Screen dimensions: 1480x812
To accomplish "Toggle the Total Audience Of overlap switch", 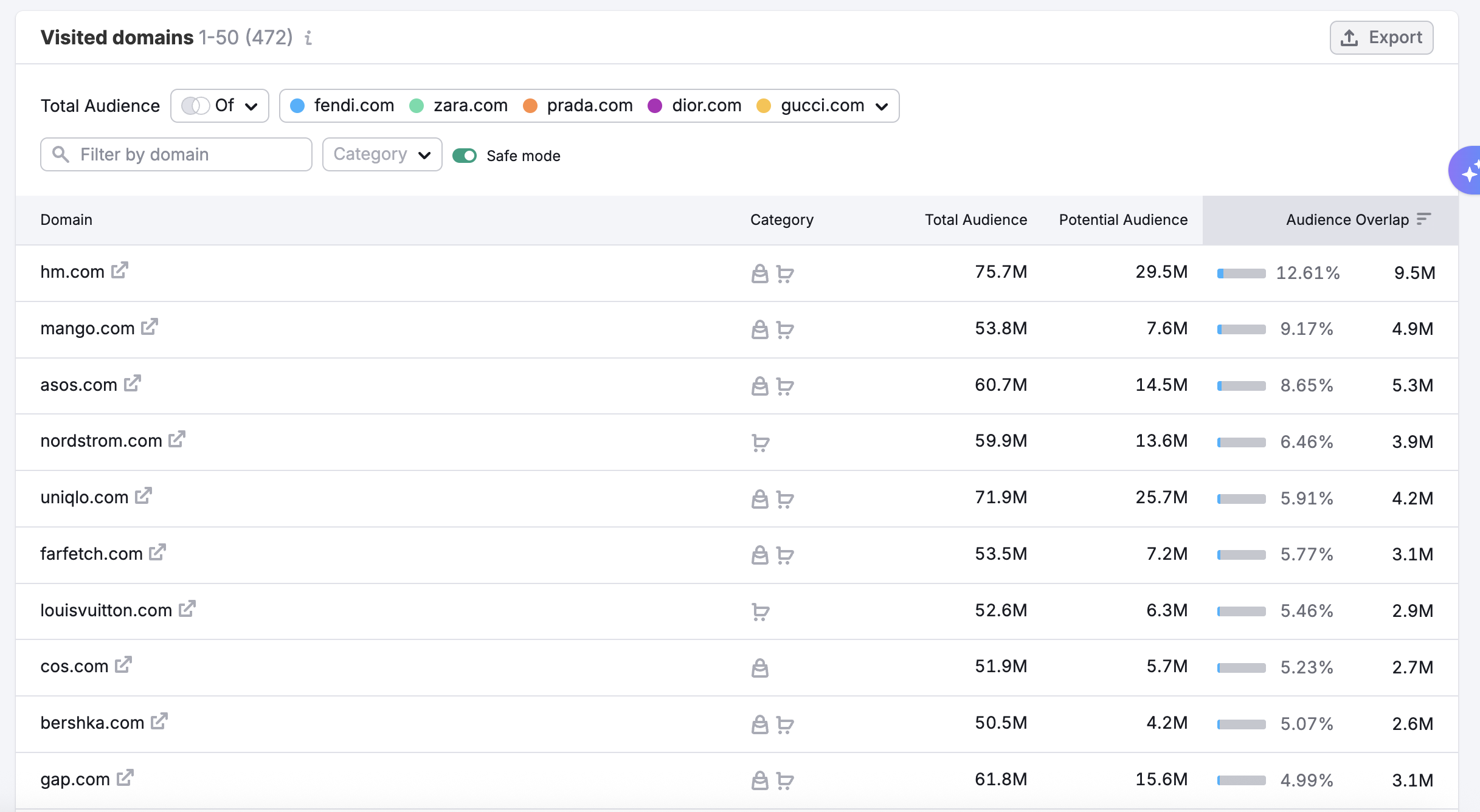I will click(195, 106).
